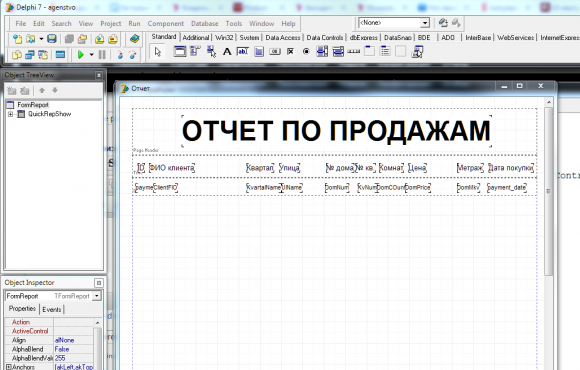
Task: Open the FormReport object selector dropdown
Action: click(x=97, y=296)
